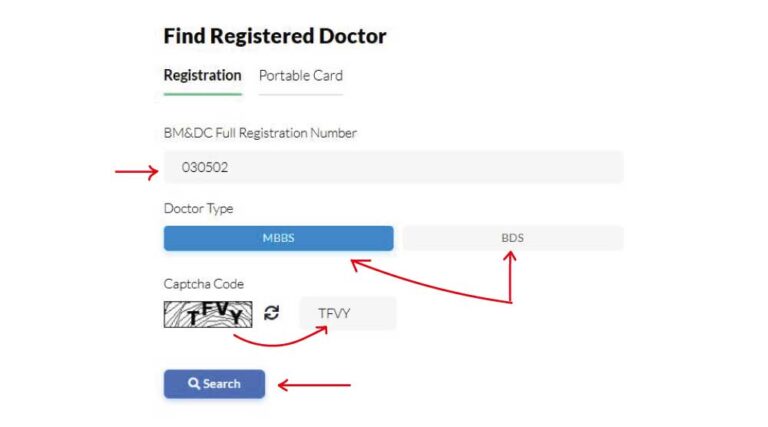
Task: Click the refresh captcha icon
Action: click(x=271, y=313)
